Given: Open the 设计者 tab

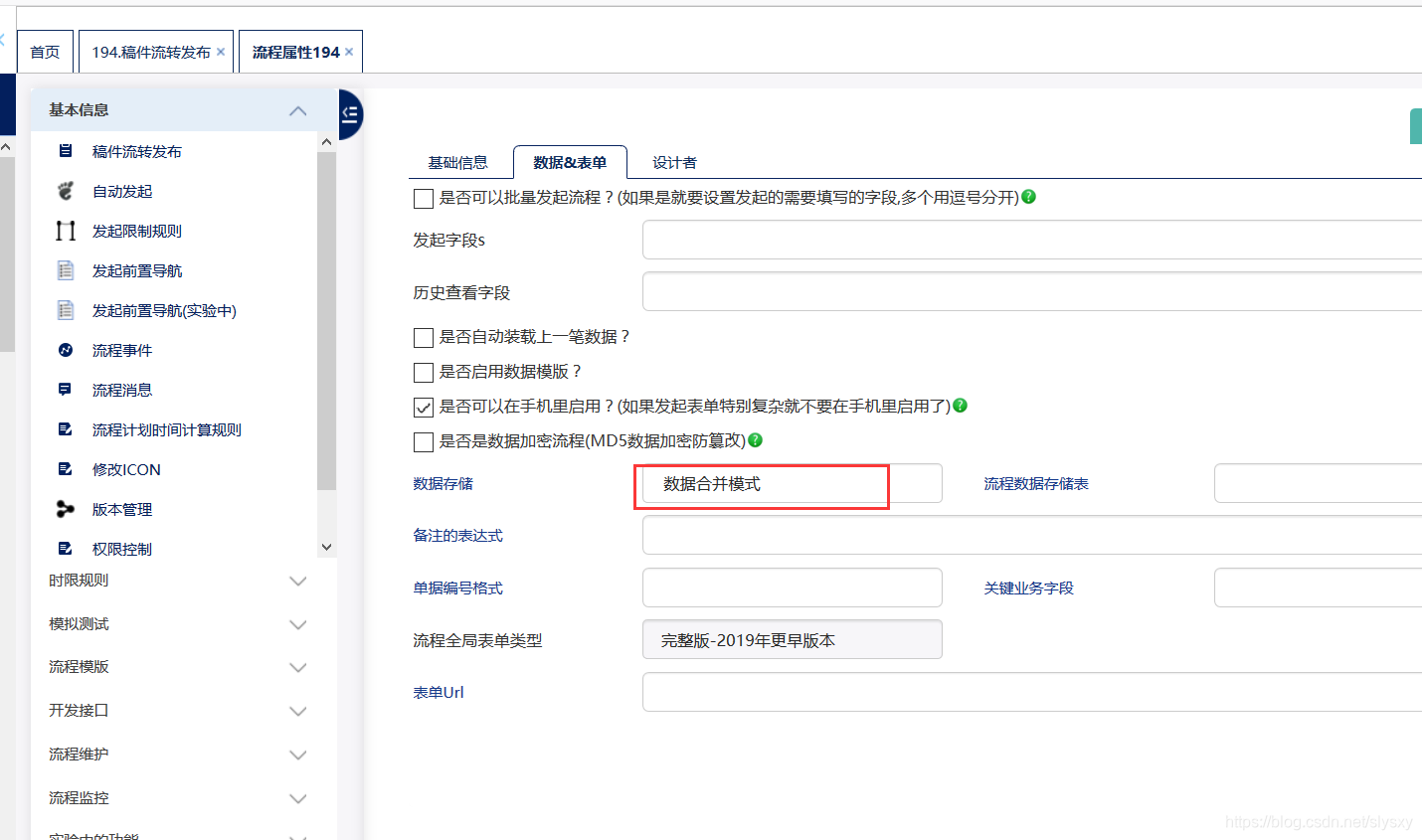Looking at the screenshot, I should point(674,162).
